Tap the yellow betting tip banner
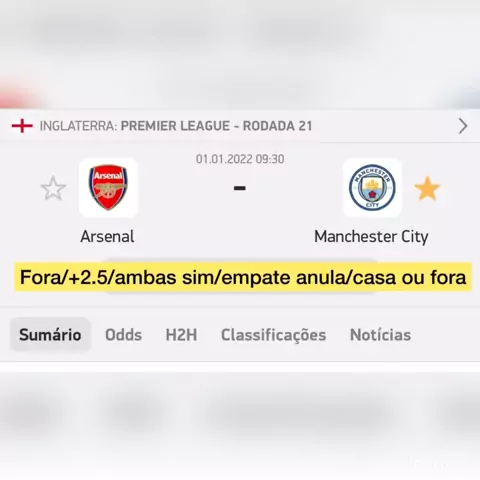 pyautogui.click(x=243, y=277)
